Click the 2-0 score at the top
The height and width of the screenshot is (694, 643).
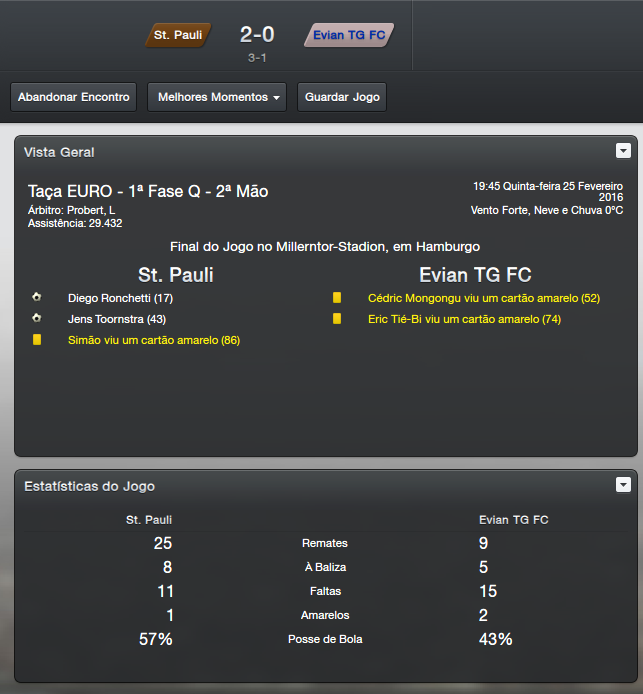click(x=257, y=35)
